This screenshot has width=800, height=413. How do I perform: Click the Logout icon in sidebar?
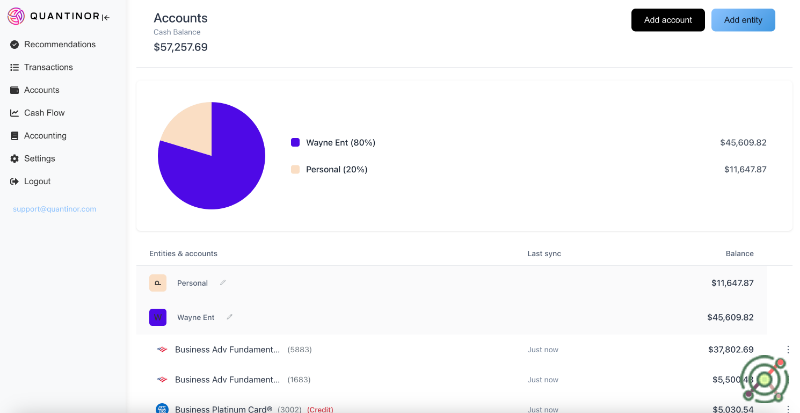click(14, 182)
